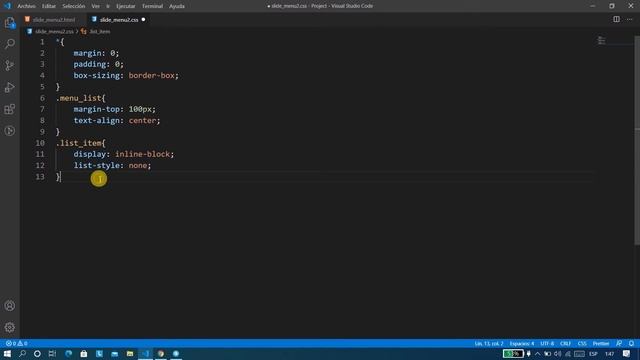Switch to slide_menu2.html tab
The image size is (640, 360).
54,19
